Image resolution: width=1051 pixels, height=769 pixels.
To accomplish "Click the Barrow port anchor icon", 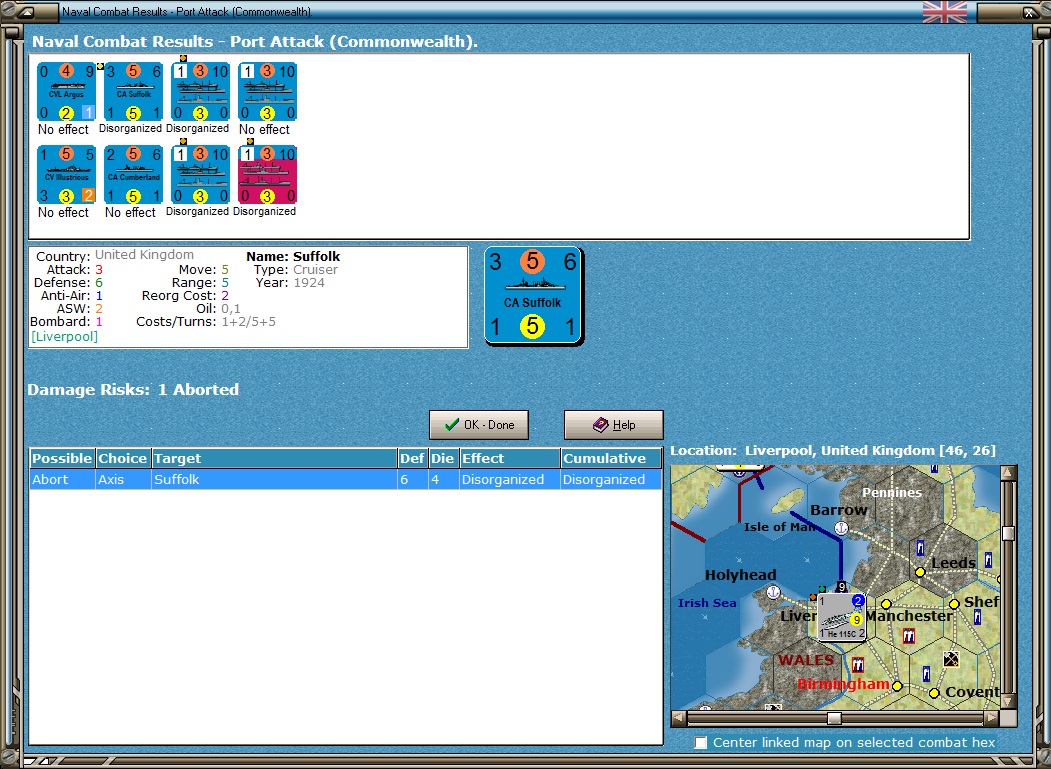I will click(x=841, y=528).
